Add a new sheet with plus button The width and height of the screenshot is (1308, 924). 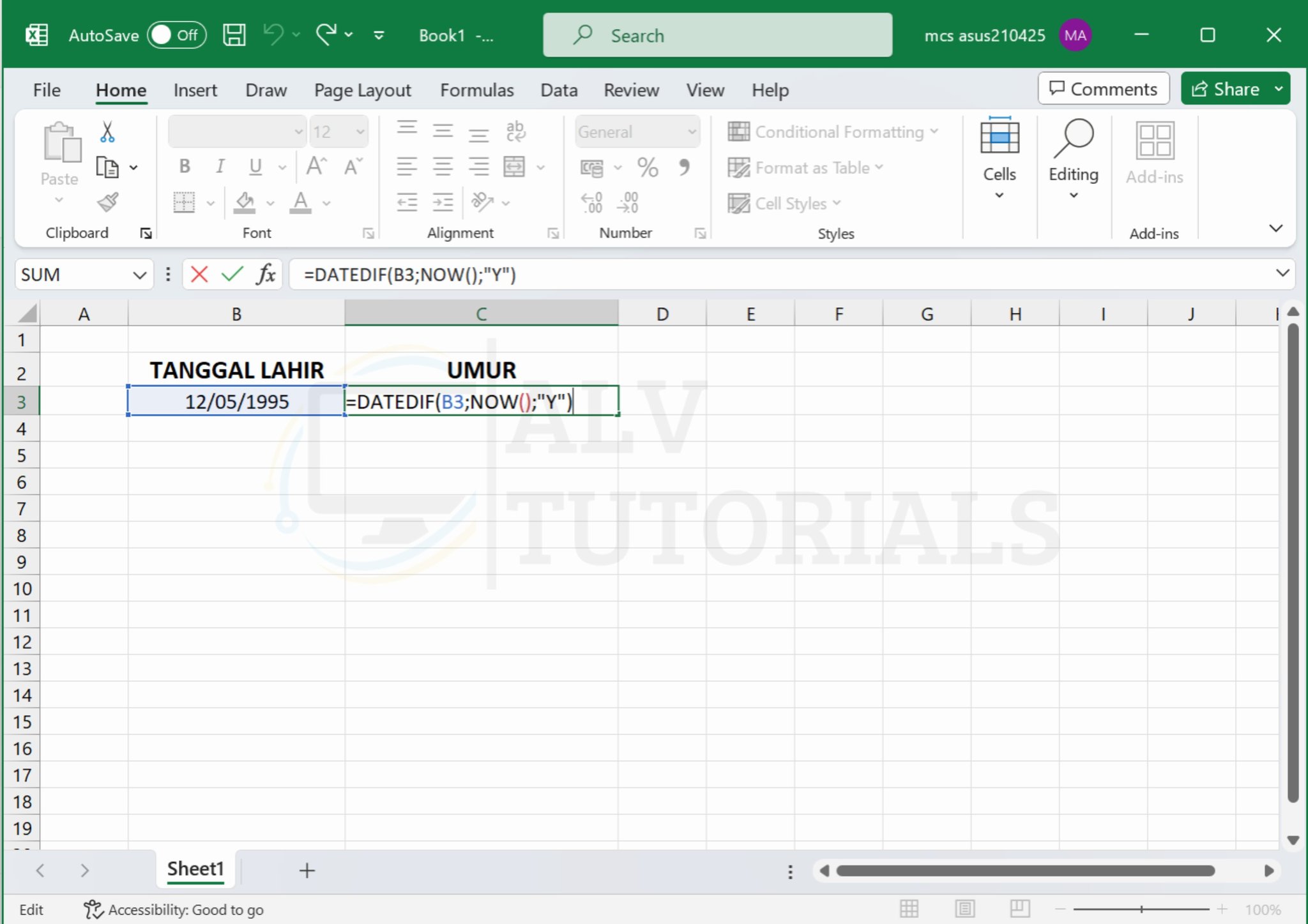tap(307, 870)
